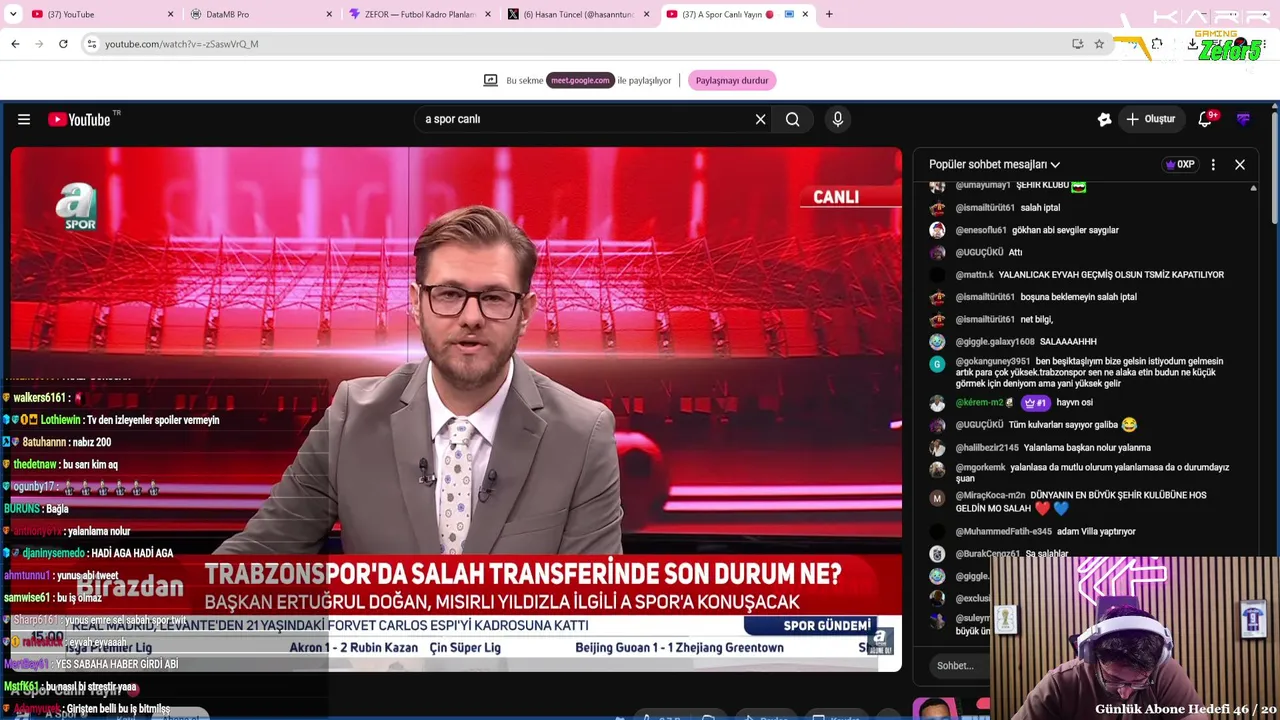Click the 'CANLI' live label on video
Viewport: 1280px width, 720px height.
(x=836, y=197)
